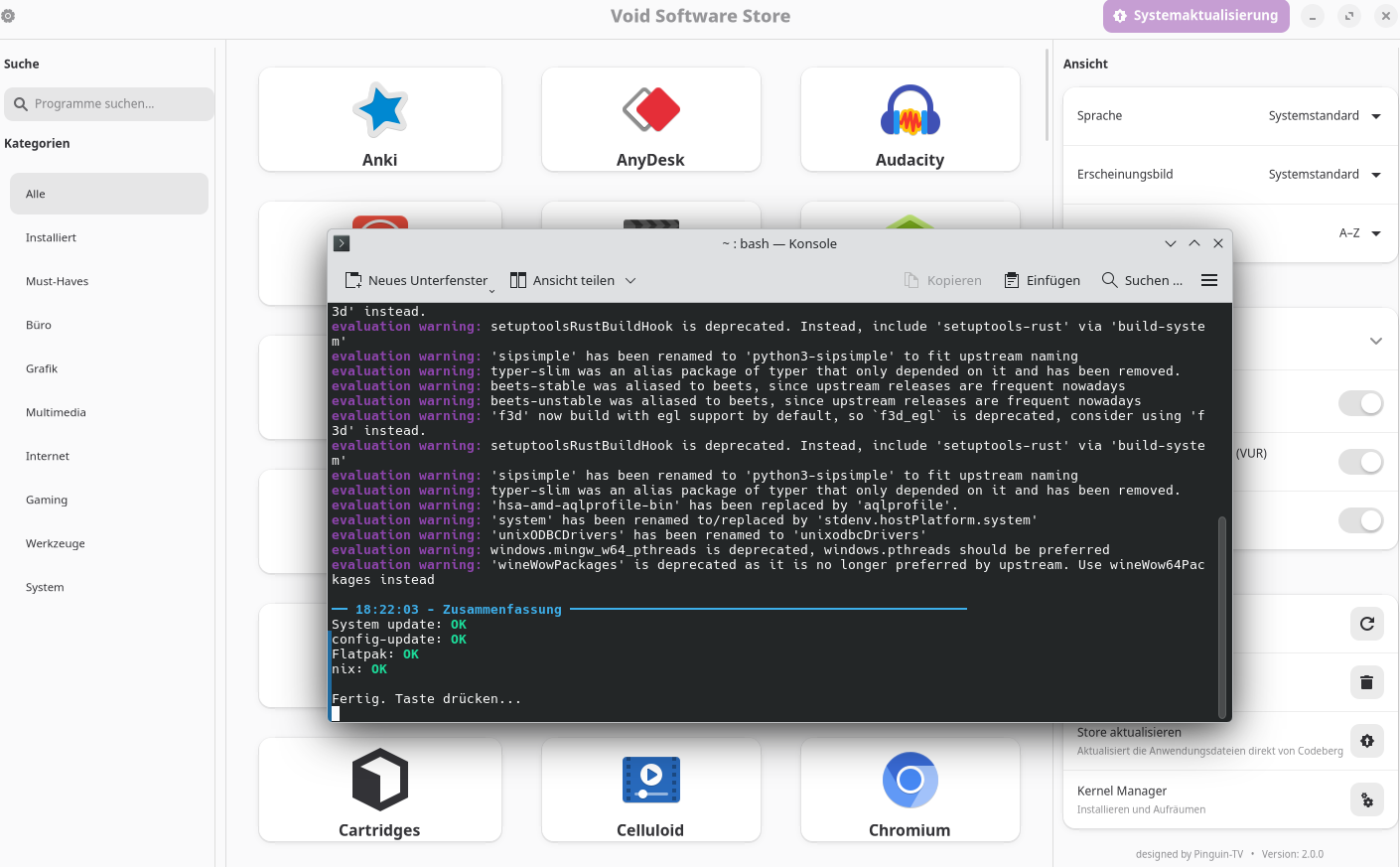This screenshot has height=867, width=1400.
Task: Click Kopieren in the Konsole toolbar
Action: (x=943, y=281)
